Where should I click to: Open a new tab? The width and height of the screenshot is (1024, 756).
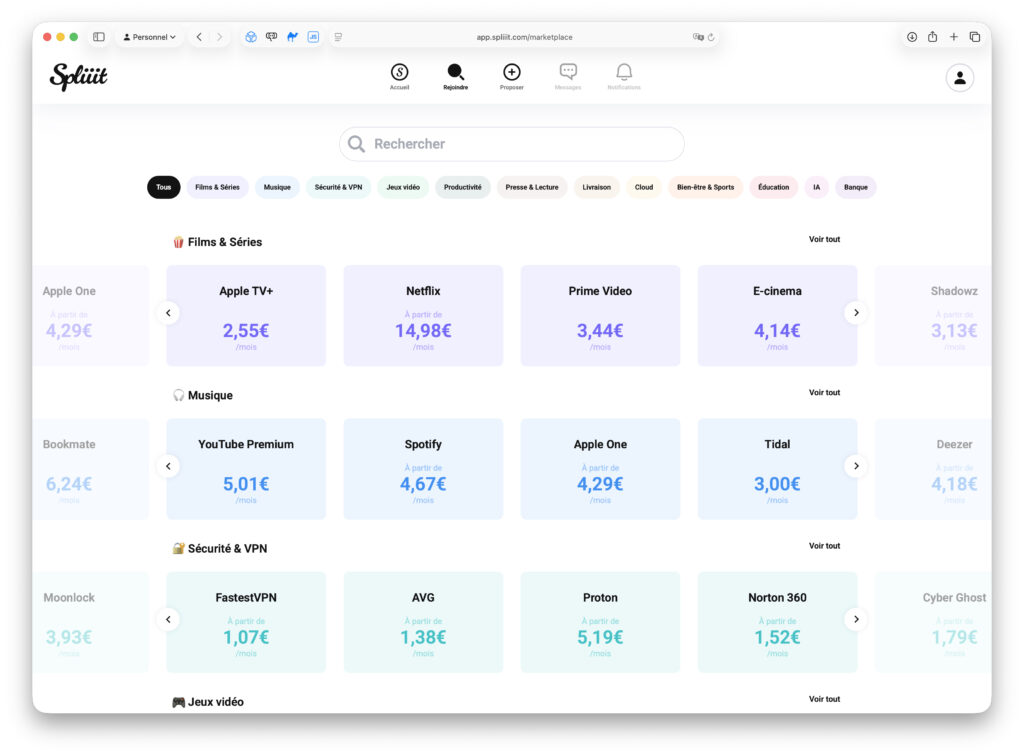click(x=953, y=37)
